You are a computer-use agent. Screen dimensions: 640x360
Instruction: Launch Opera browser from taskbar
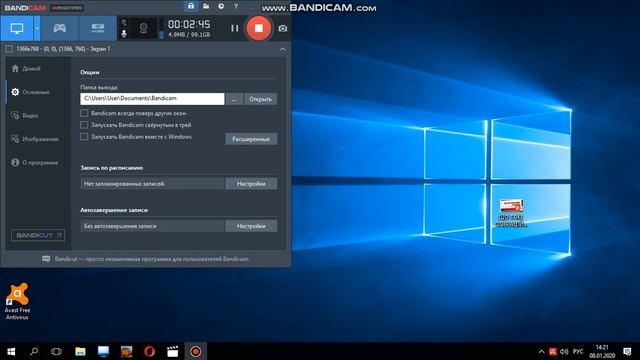pos(149,351)
